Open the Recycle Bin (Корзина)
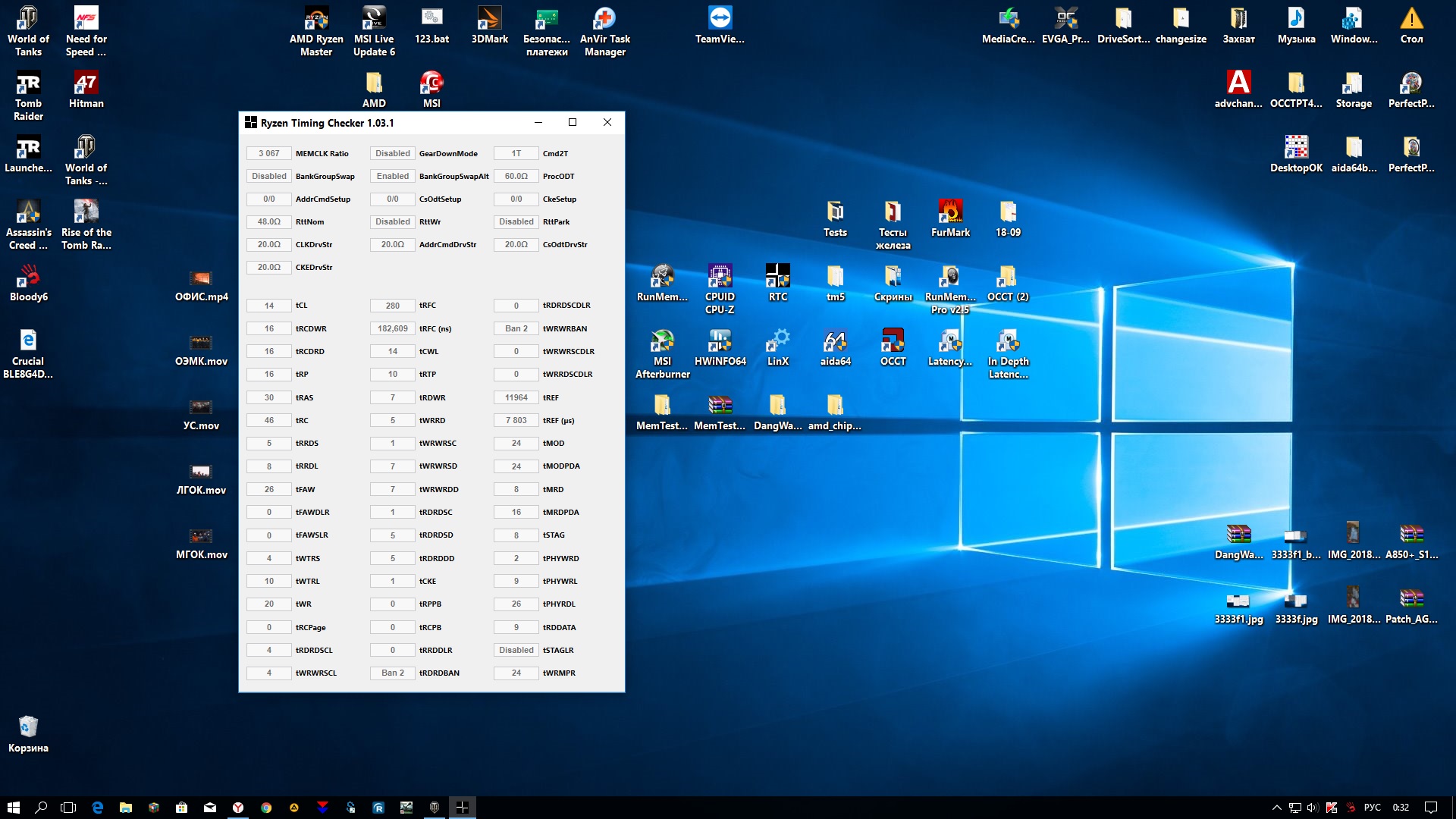Screen dimensions: 1456x819 point(28,728)
